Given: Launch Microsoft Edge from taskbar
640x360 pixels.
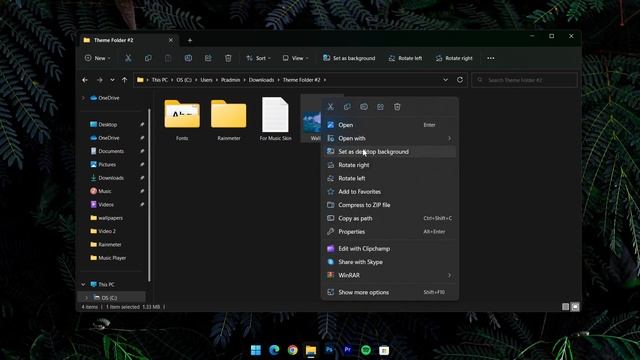Looking at the screenshot, I should (x=274, y=350).
